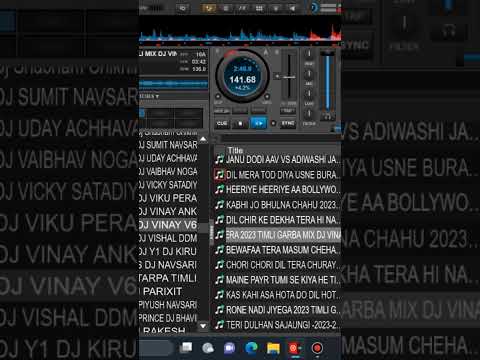Click the note icon of RONE NADI JIYEGA 2023
This screenshot has width=480, height=360.
tap(219, 310)
